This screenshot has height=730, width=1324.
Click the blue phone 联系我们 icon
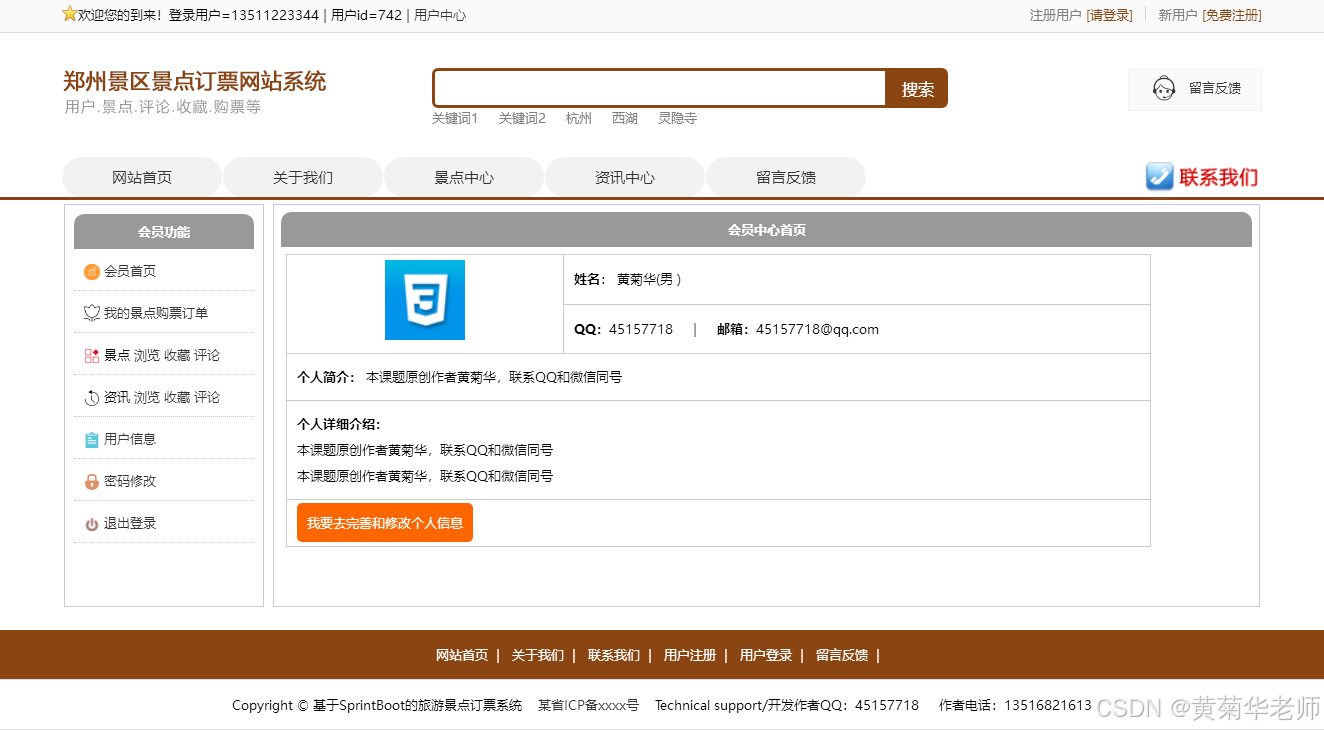coord(1159,177)
